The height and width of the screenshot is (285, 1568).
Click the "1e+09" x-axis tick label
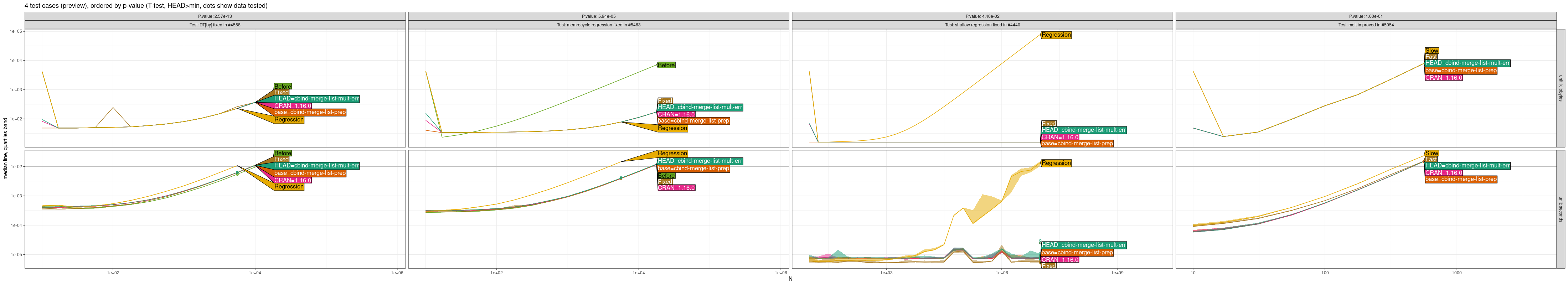pos(1117,273)
